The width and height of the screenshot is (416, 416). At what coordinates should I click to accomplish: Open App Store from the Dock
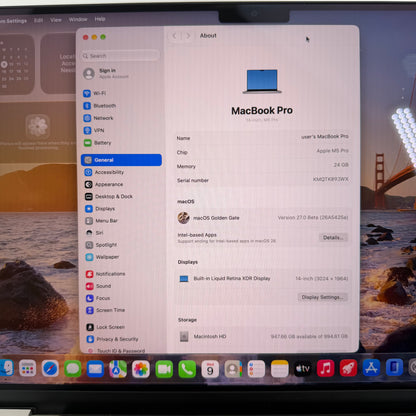pyautogui.click(x=371, y=367)
